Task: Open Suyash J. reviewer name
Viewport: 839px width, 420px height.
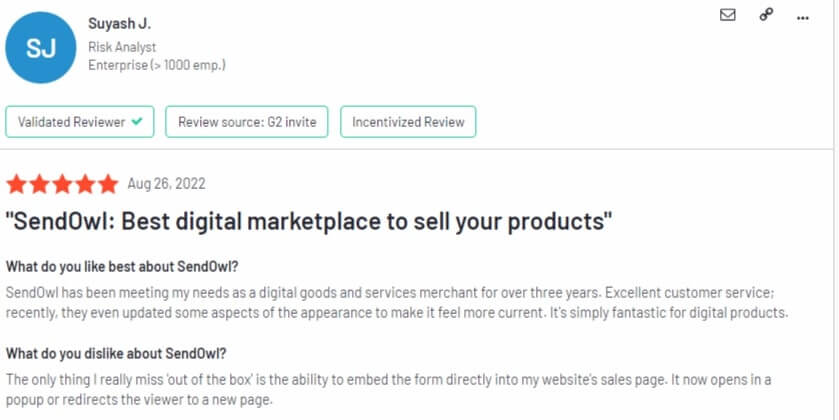Action: click(120, 24)
